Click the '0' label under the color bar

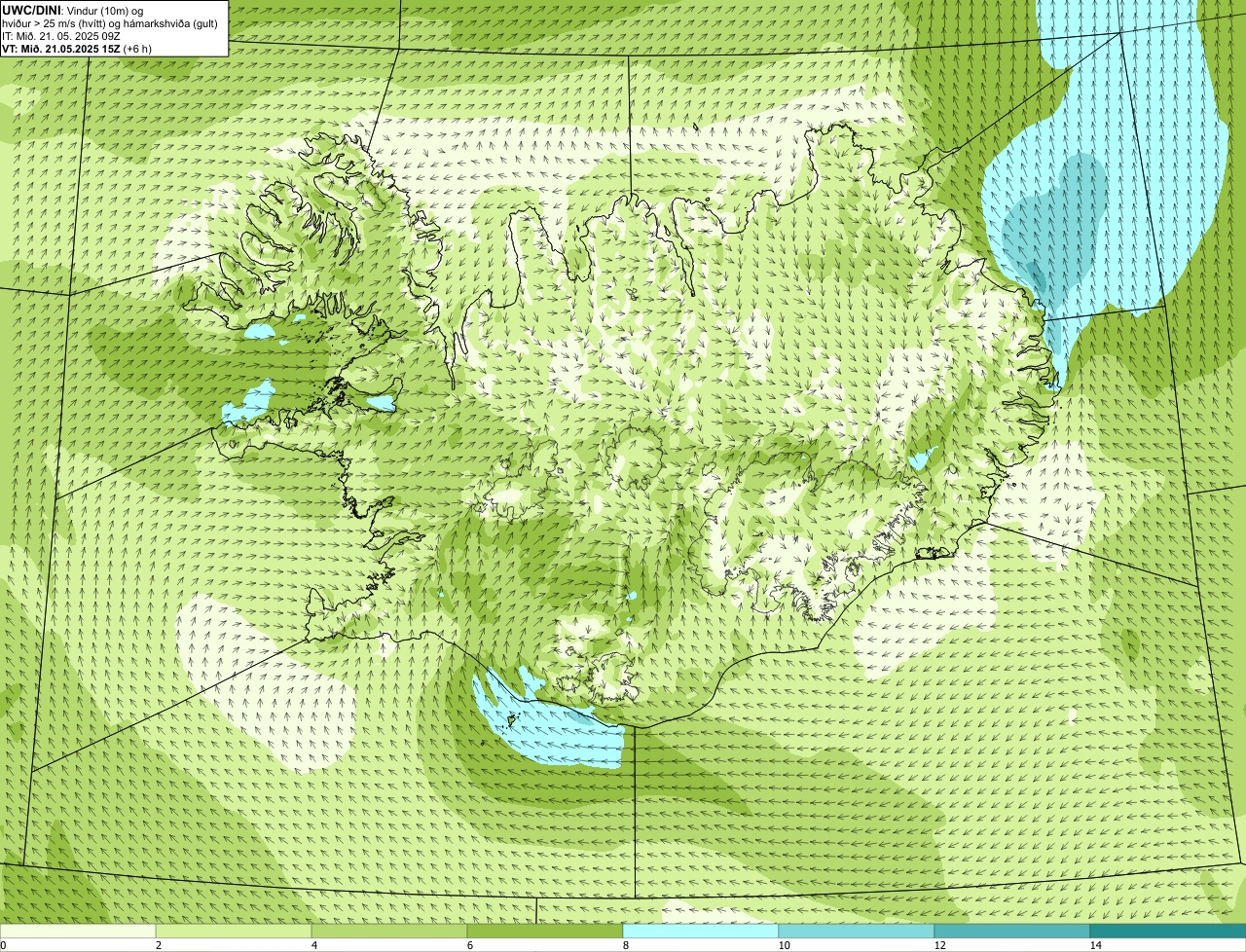pyautogui.click(x=3, y=945)
